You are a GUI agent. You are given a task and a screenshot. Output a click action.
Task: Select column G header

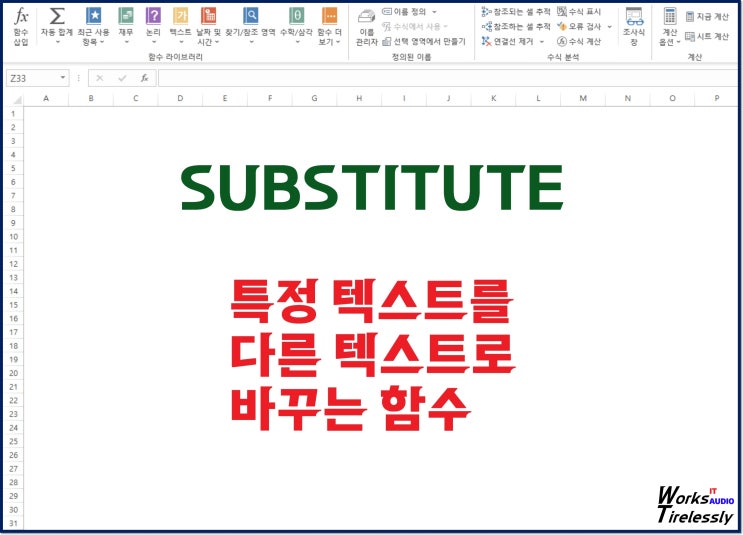(315, 99)
